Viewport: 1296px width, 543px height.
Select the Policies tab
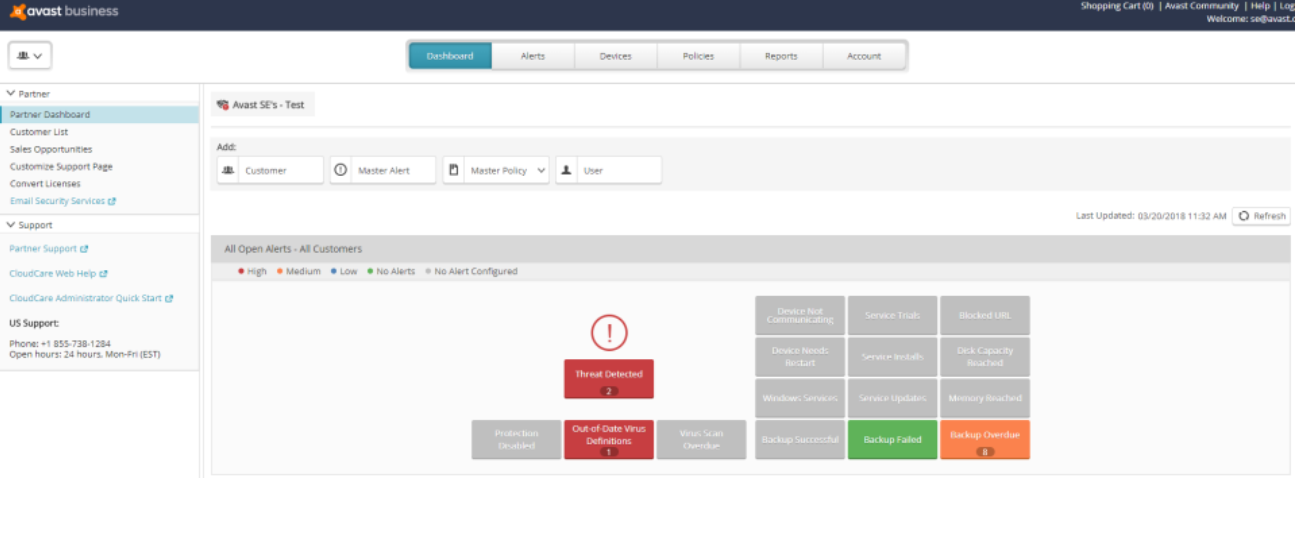(x=698, y=56)
